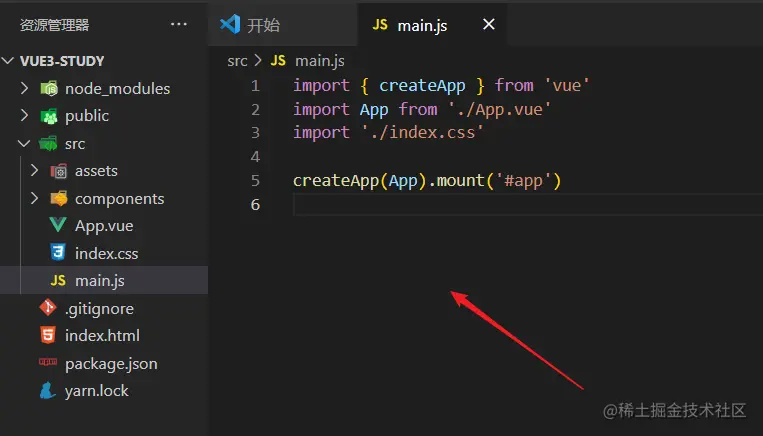Click the public folder icon
This screenshot has width=763, height=436.
point(49,116)
